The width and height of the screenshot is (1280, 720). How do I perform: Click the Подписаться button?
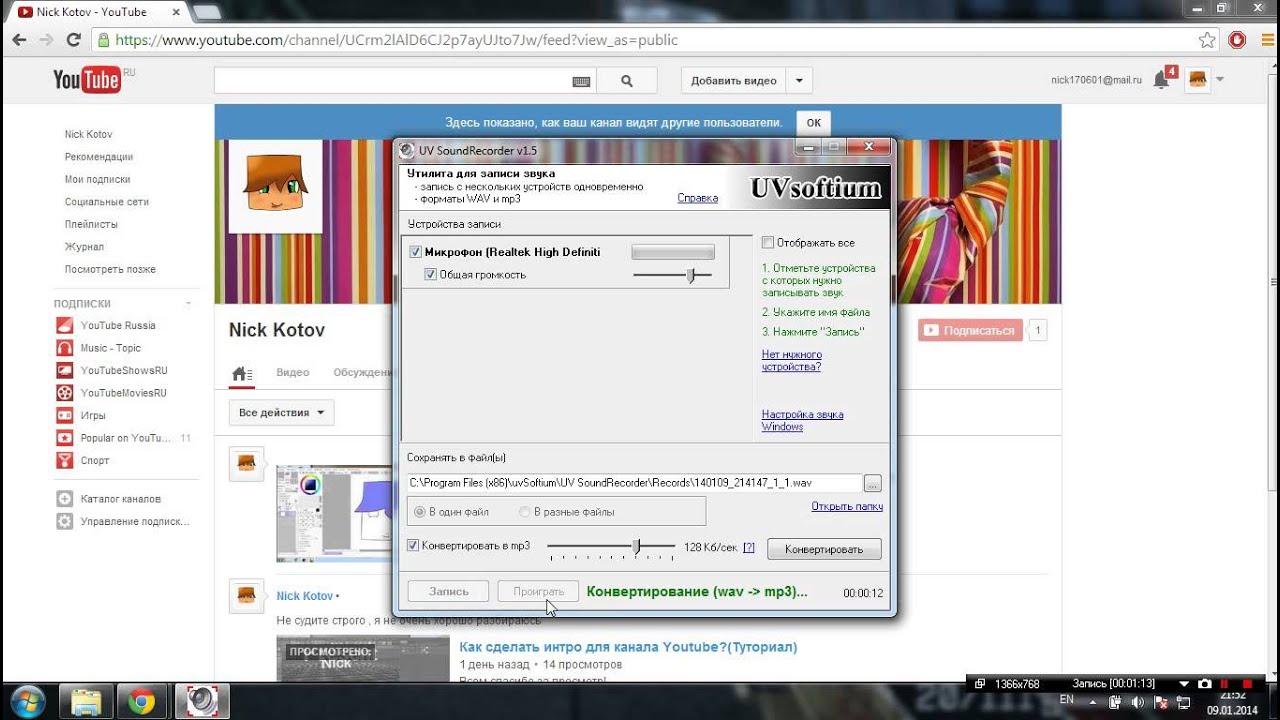[970, 330]
